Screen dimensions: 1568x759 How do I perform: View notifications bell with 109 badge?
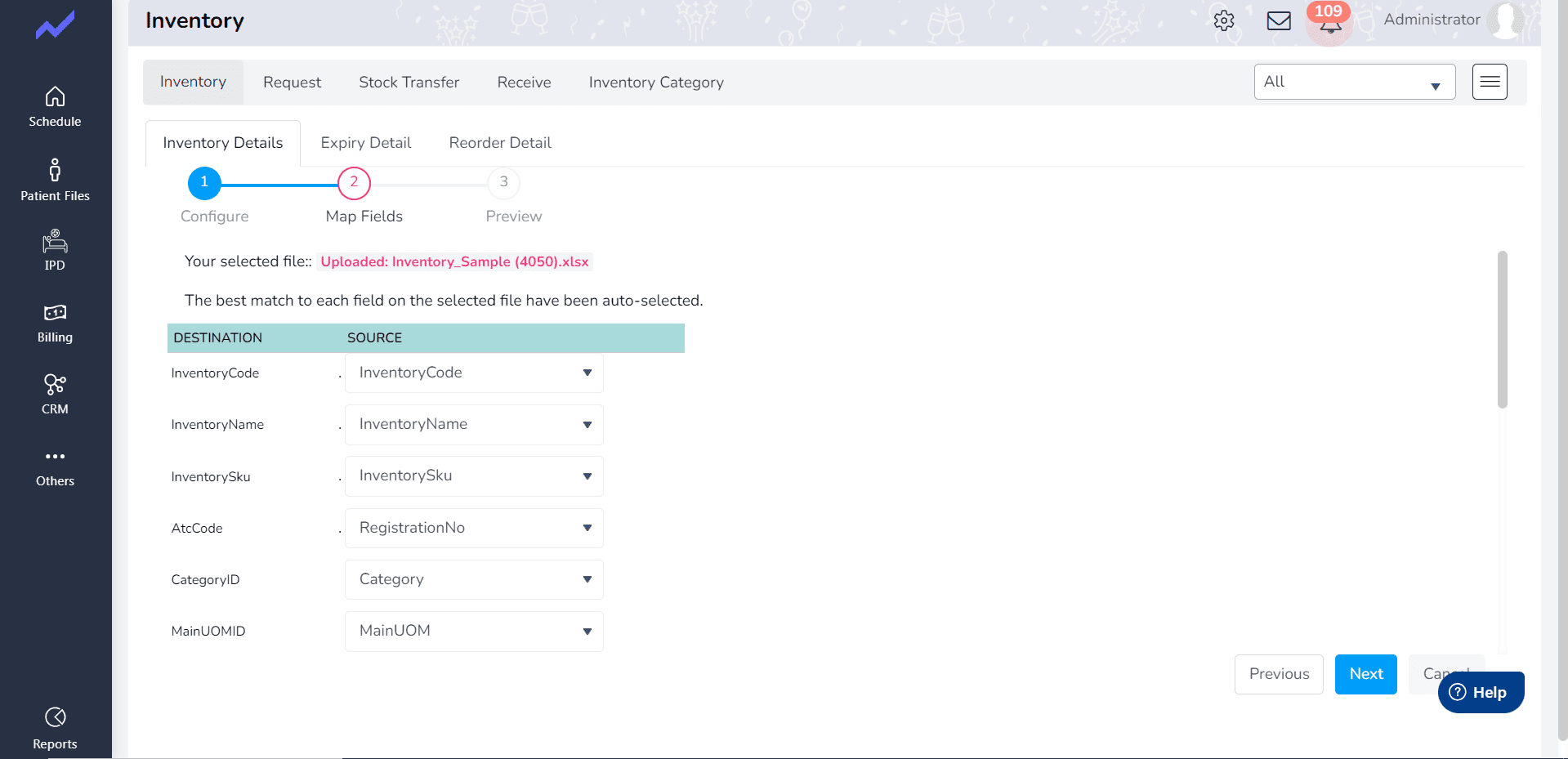(x=1330, y=23)
